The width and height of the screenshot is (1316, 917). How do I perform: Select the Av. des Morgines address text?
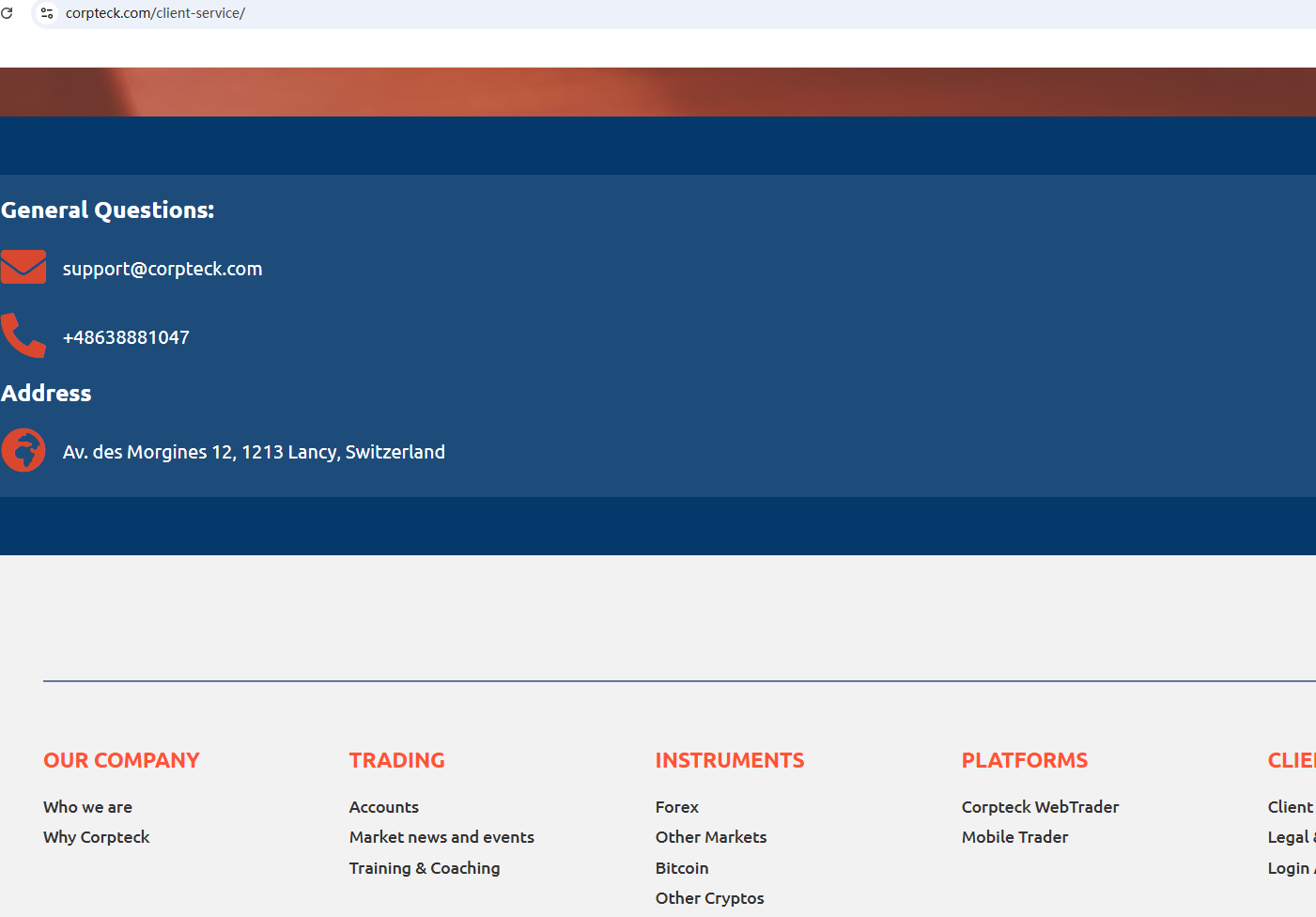tap(254, 452)
